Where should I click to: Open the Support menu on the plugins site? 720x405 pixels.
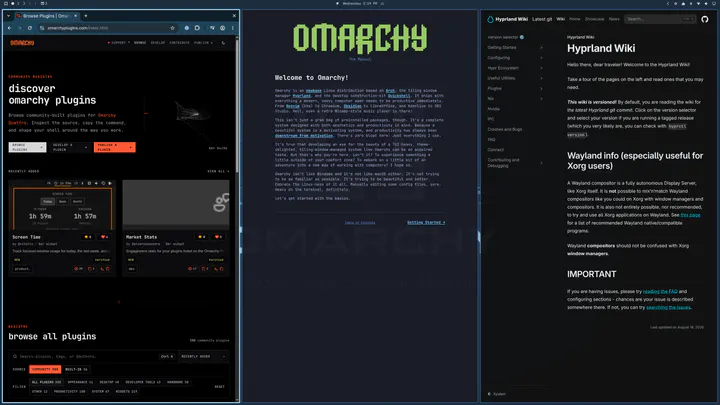pyautogui.click(x=118, y=43)
